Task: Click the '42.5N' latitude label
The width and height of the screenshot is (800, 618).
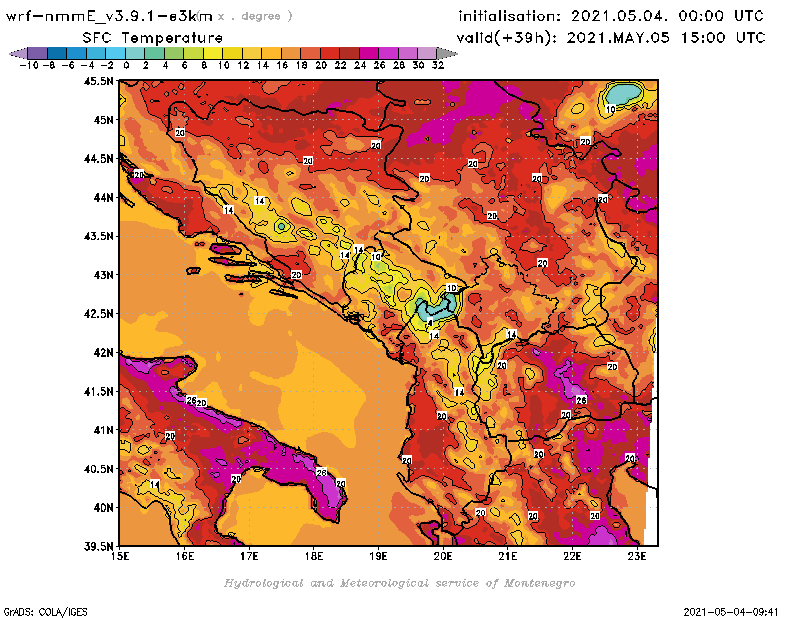Action: pos(98,314)
